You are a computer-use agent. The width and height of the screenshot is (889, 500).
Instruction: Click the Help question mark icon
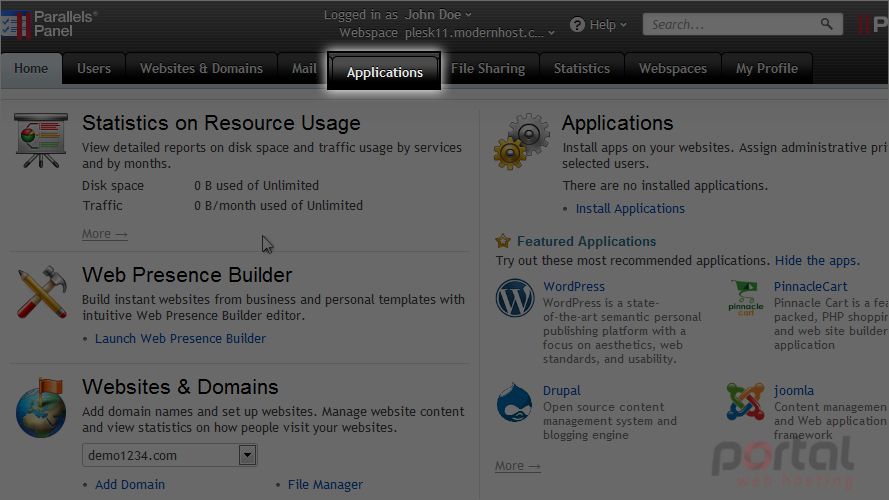577,25
